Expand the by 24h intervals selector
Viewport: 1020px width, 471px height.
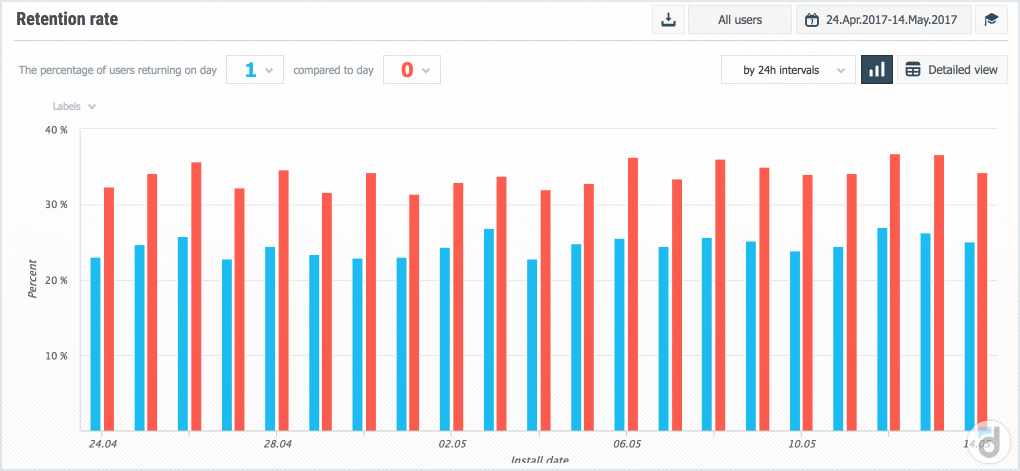click(788, 70)
